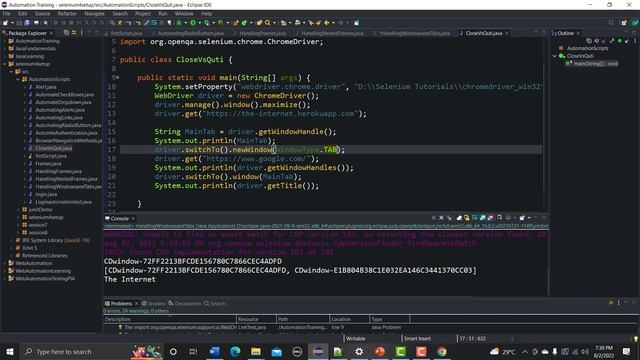Expand the JavaFundamentals project node
Screen dimensions: 640x360
tap(5, 49)
